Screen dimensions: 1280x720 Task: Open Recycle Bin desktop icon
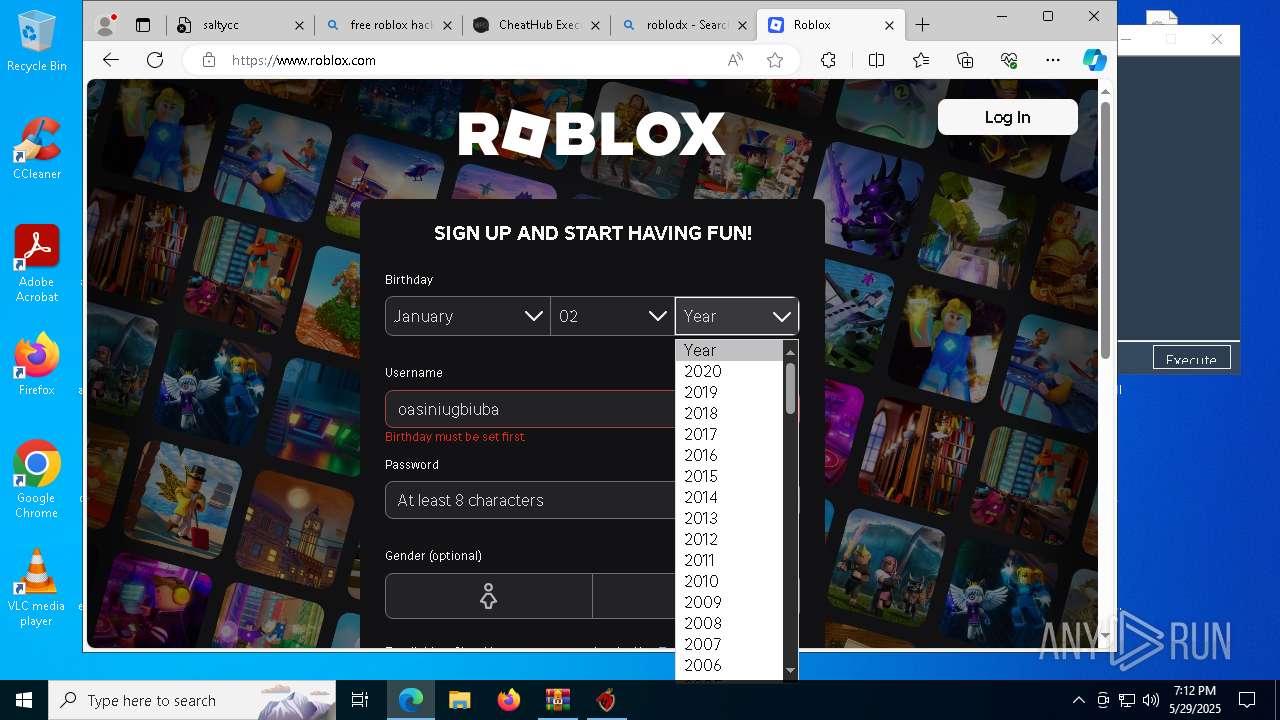[37, 42]
